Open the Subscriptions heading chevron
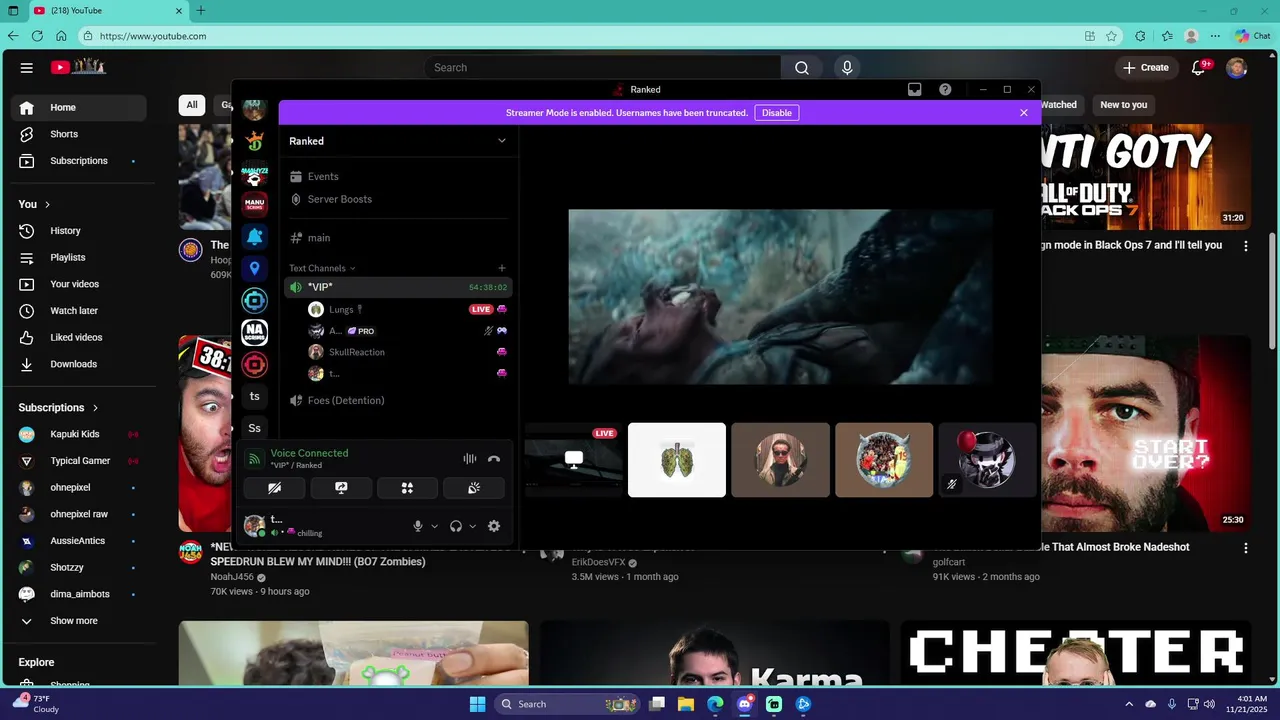The height and width of the screenshot is (720, 1280). [96, 408]
